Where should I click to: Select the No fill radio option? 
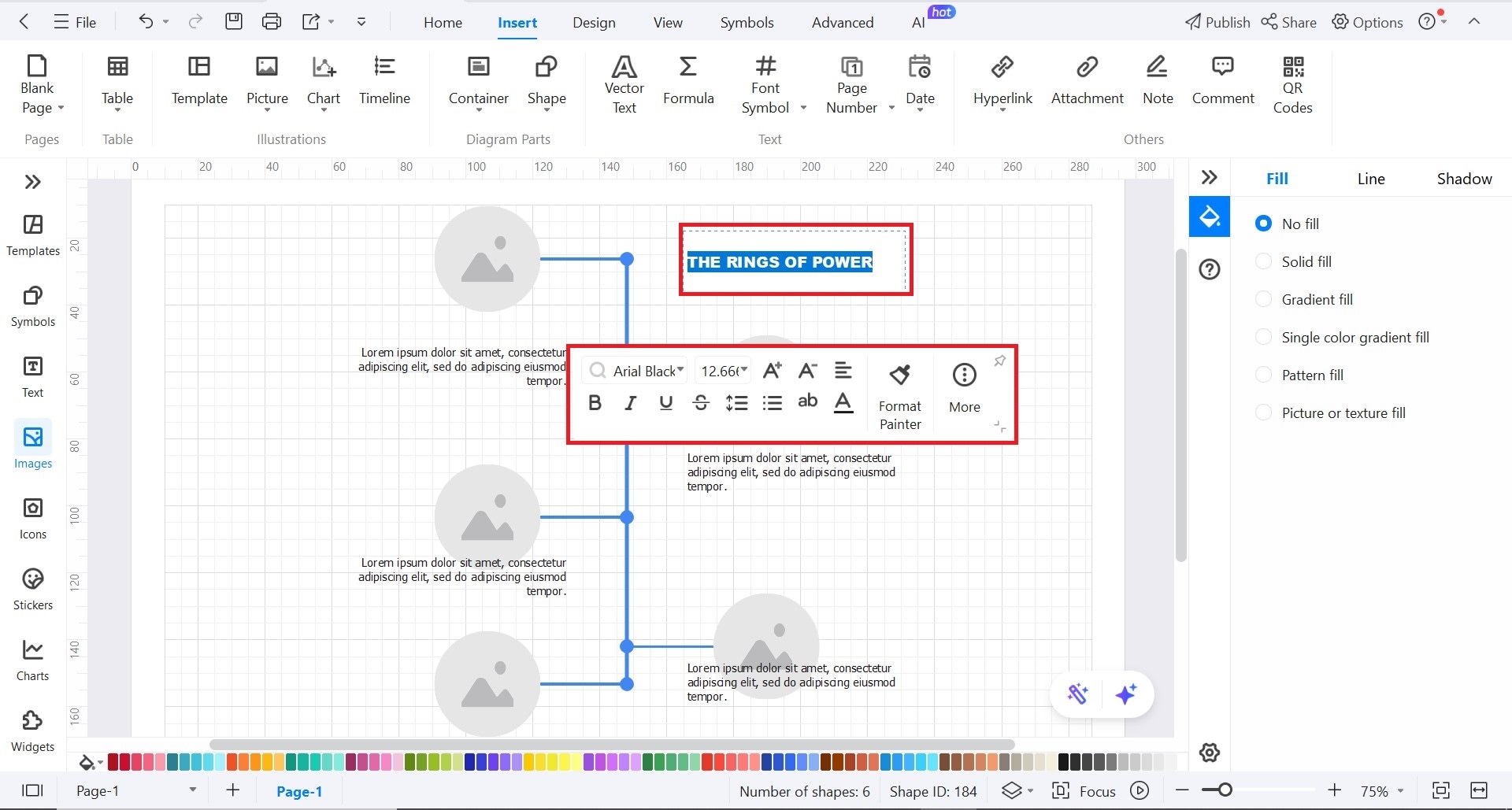tap(1263, 224)
